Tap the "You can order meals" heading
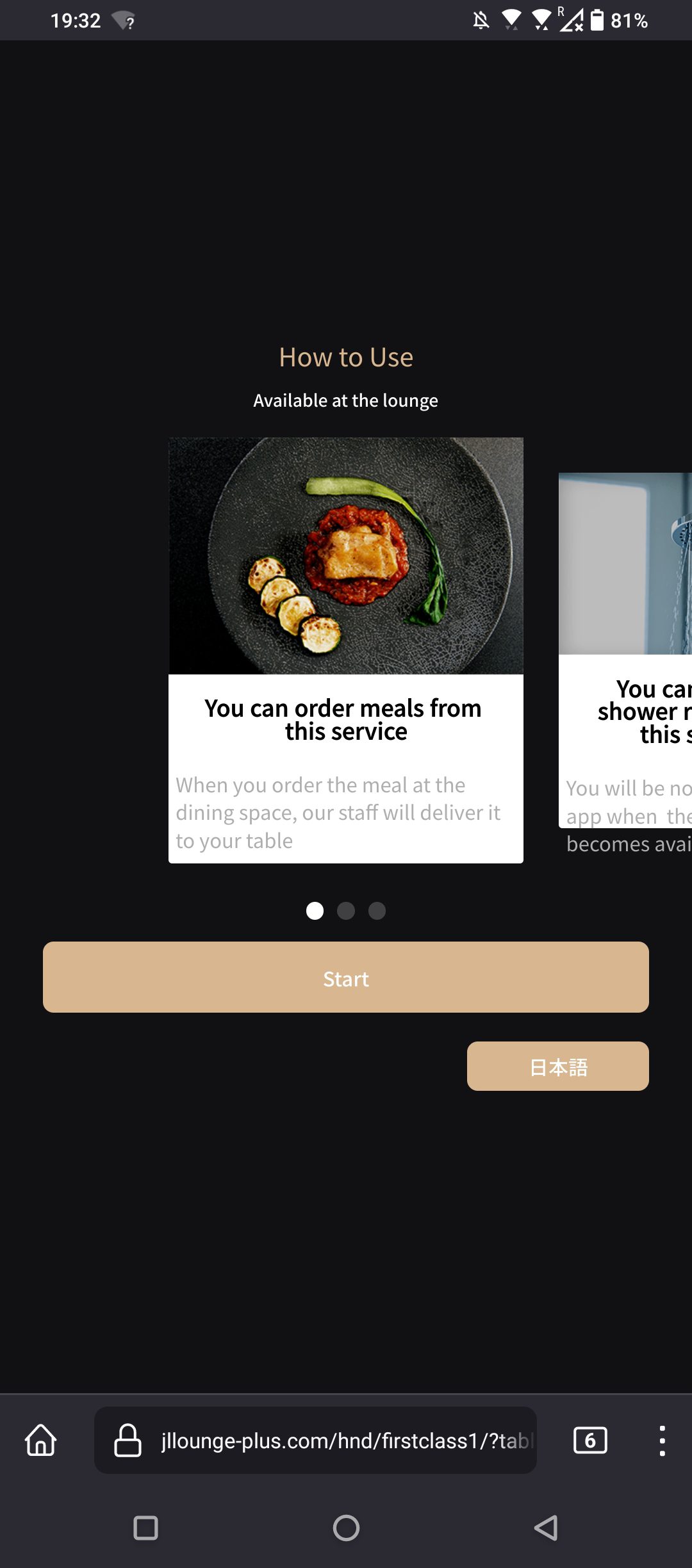 point(343,719)
